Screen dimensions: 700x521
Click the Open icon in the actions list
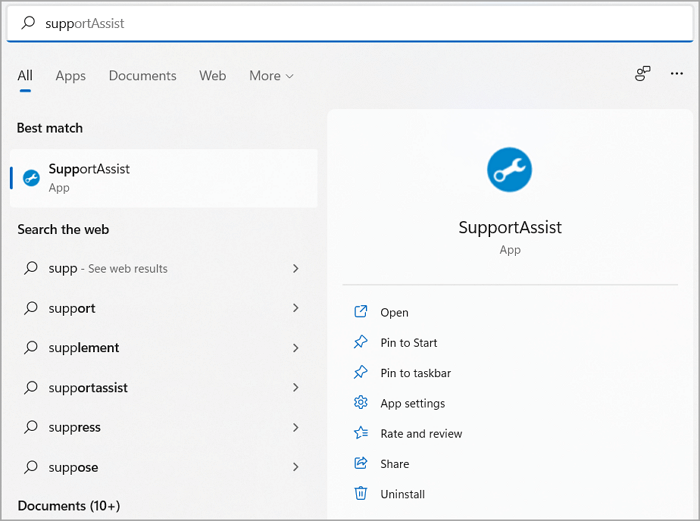(361, 312)
